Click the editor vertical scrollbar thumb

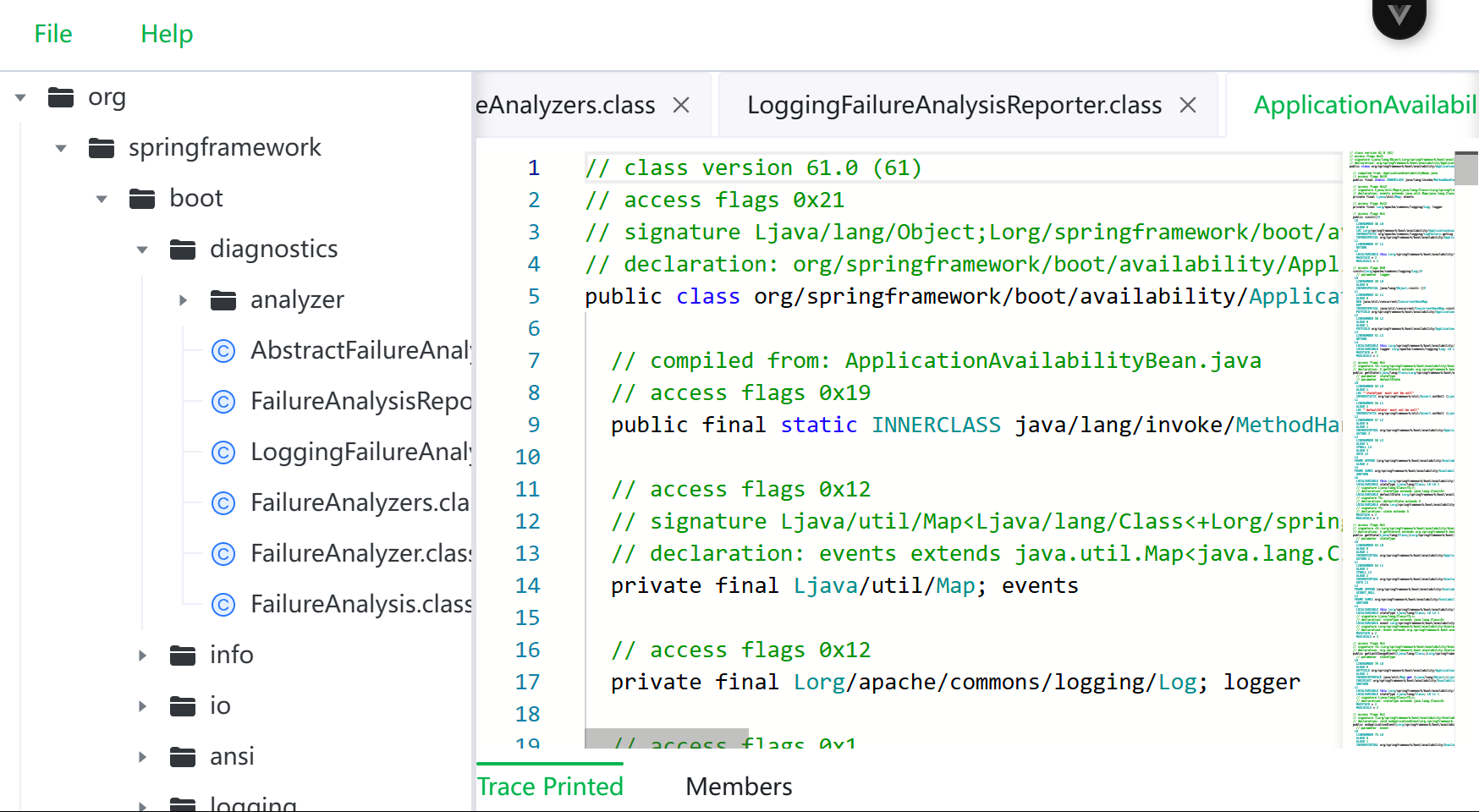pyautogui.click(x=1466, y=168)
